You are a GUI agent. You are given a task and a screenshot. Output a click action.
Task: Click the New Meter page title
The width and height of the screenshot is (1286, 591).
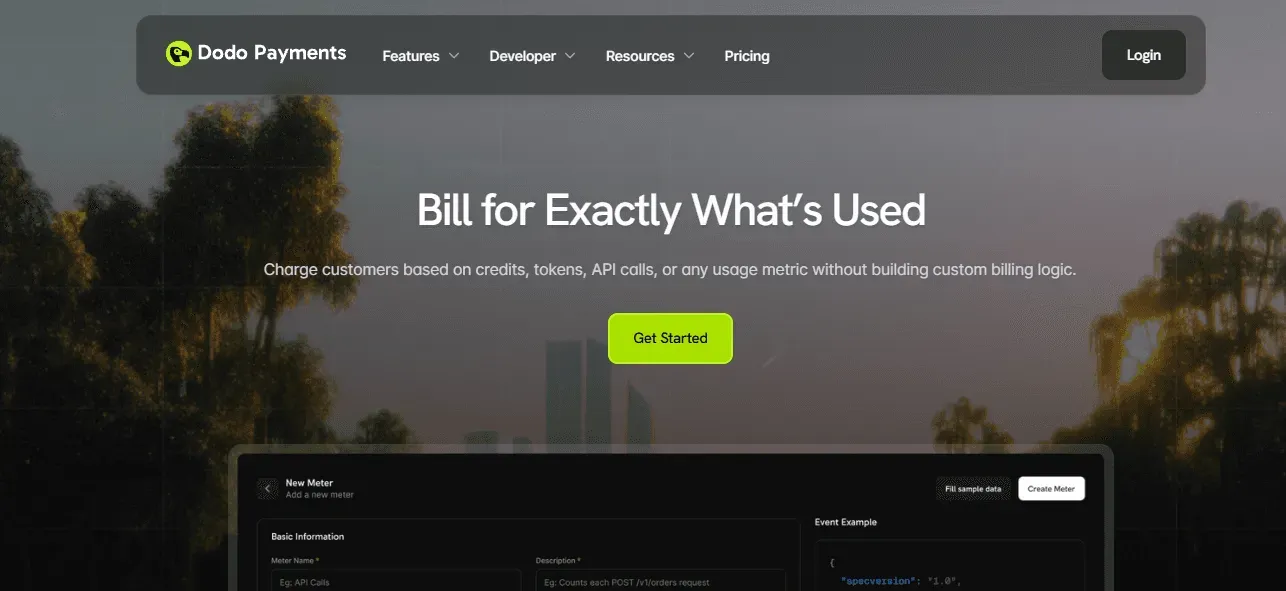(x=309, y=483)
